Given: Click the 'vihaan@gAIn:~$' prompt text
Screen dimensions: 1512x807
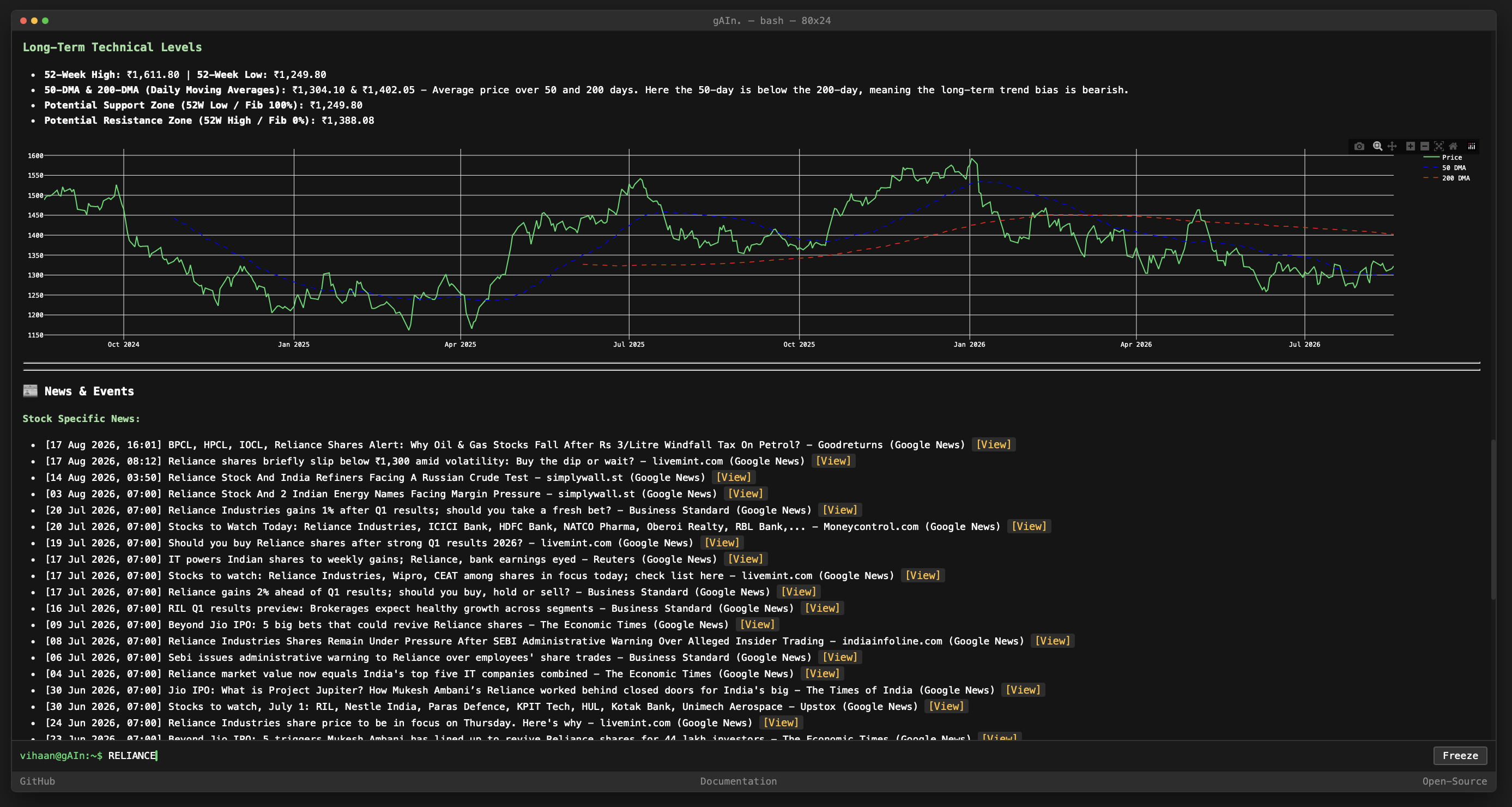Looking at the screenshot, I should [61, 756].
